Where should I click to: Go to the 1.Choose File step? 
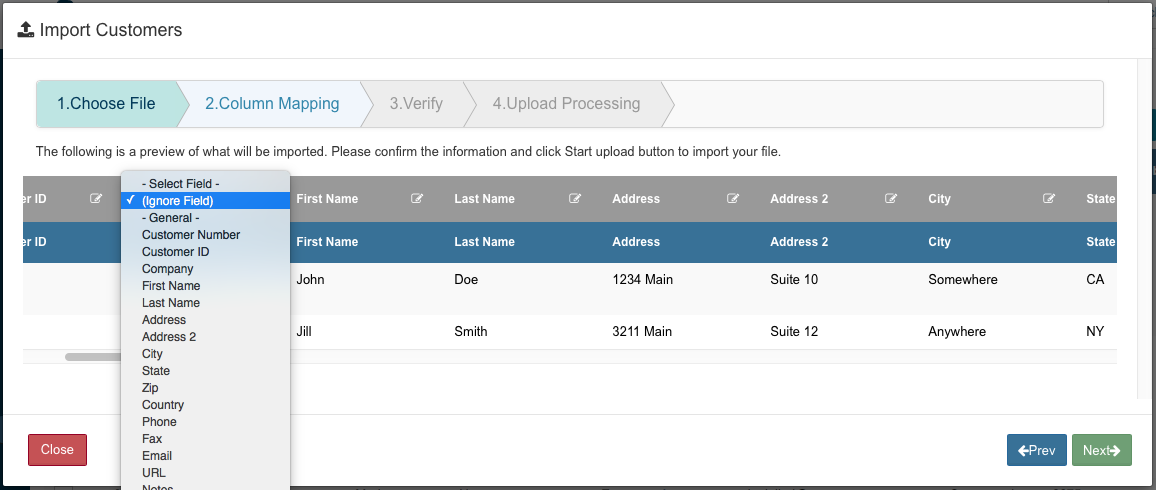106,104
